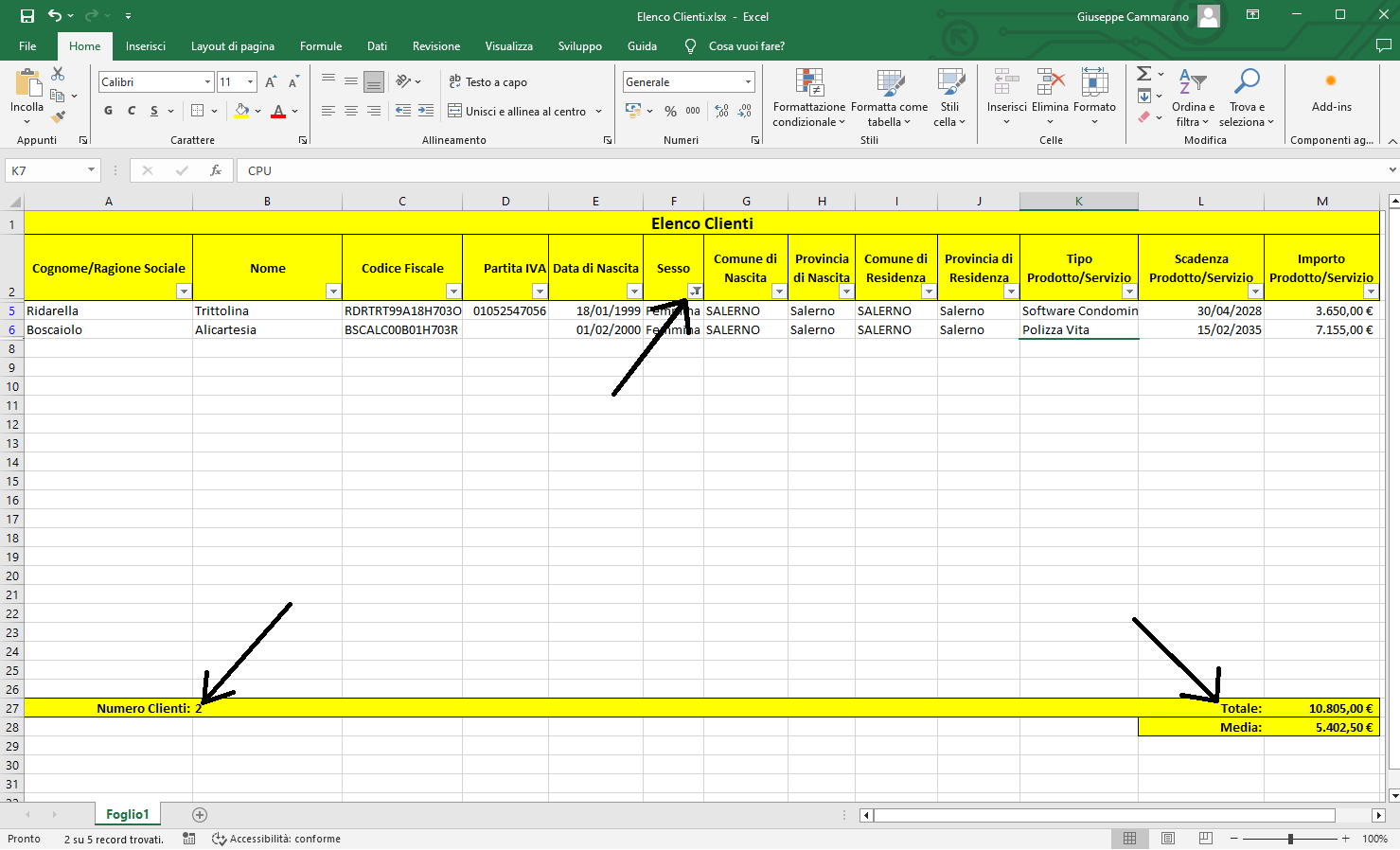This screenshot has width=1400, height=850.
Task: Switch to the Dati ribbon tab
Action: pyautogui.click(x=377, y=45)
